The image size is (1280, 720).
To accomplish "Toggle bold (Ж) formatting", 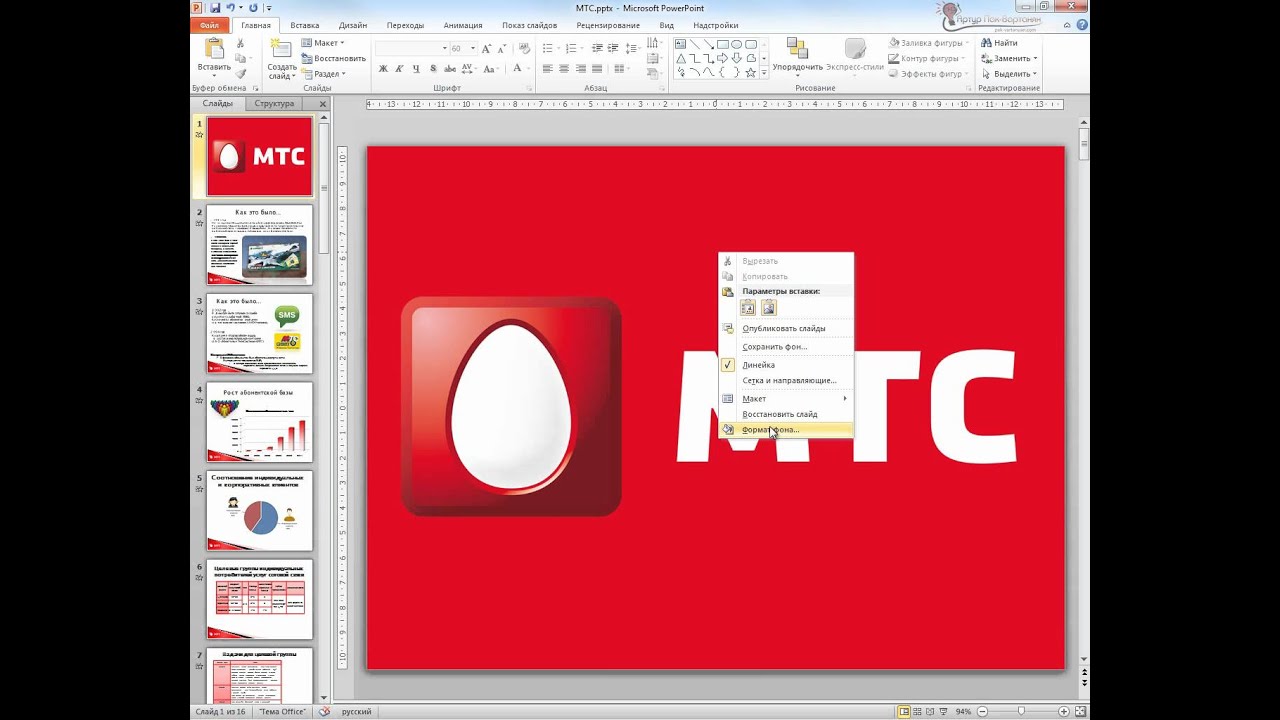I will tap(383, 69).
